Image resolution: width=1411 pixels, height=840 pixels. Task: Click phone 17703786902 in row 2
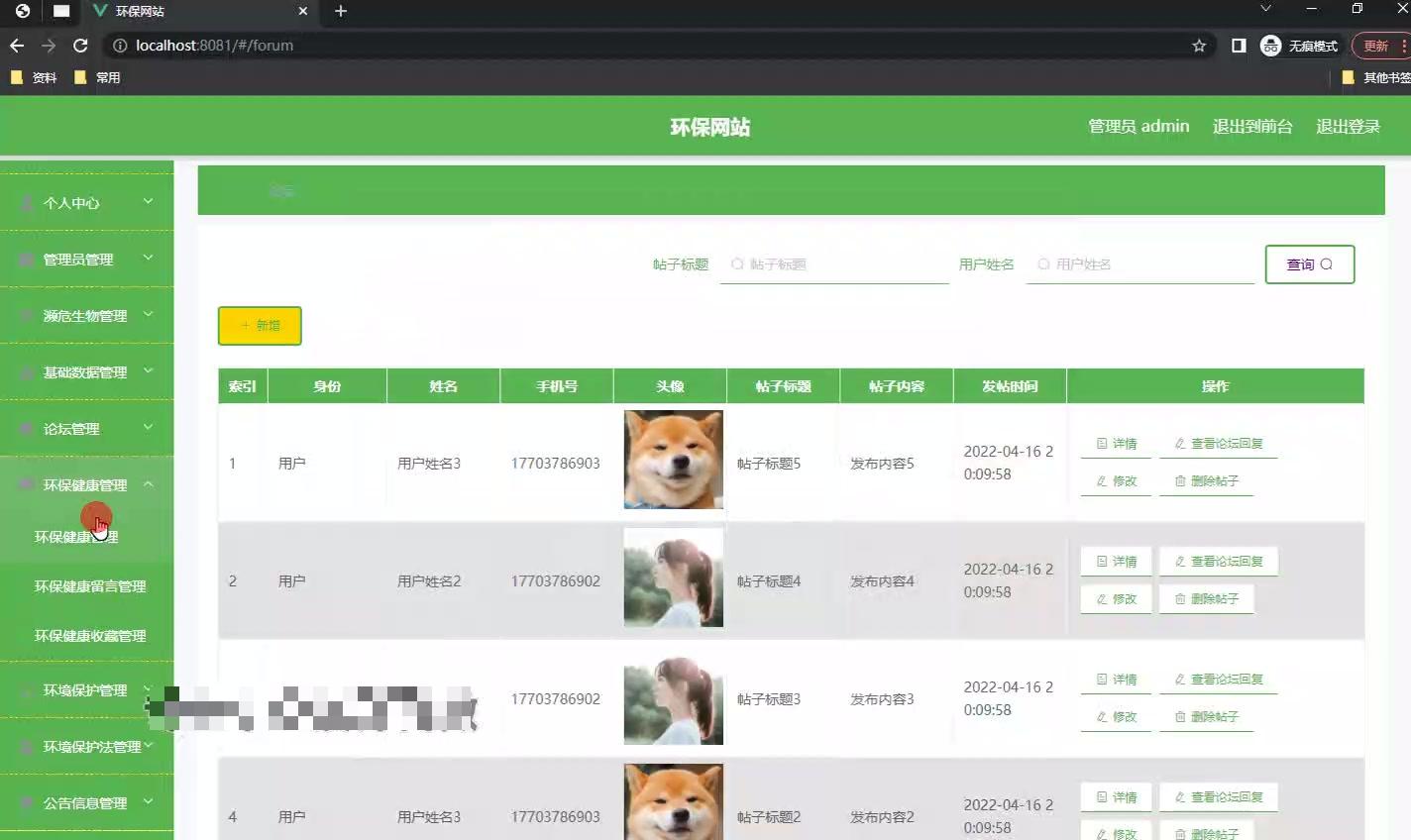tap(556, 581)
